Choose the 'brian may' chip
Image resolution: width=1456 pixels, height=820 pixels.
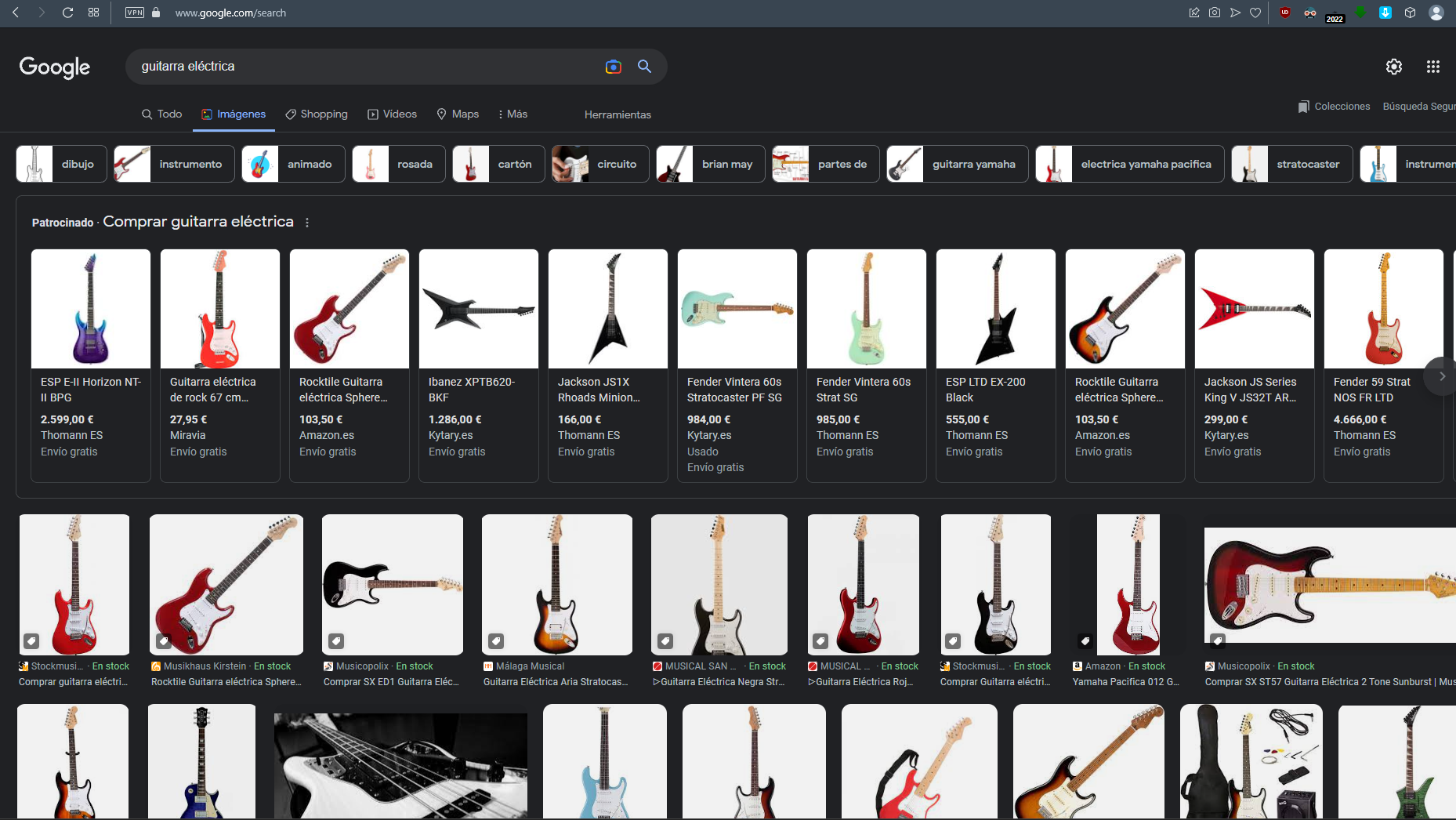coord(711,164)
